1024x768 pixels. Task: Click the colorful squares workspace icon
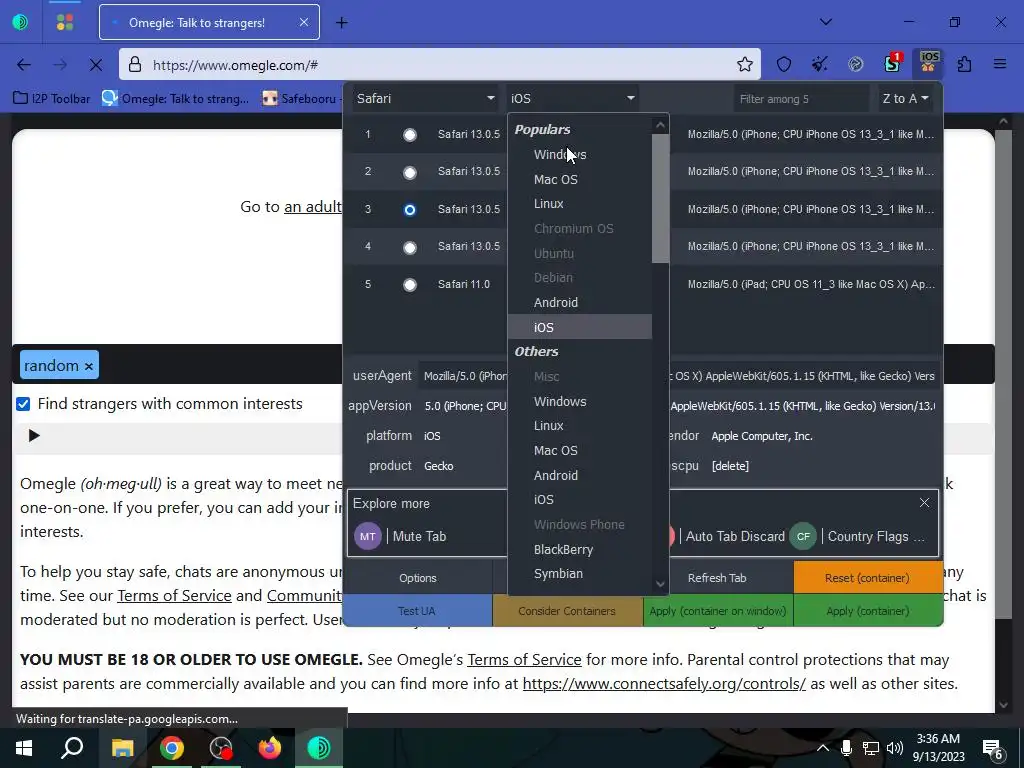point(65,22)
